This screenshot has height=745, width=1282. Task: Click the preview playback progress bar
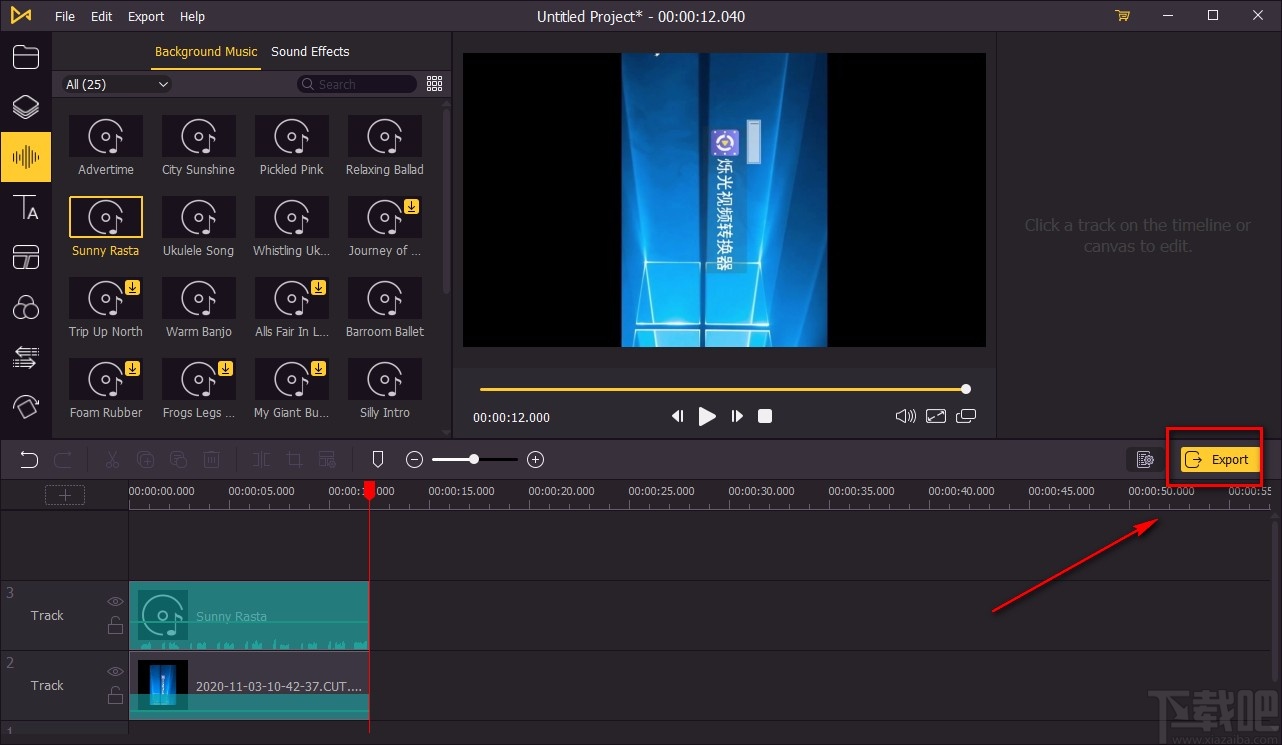(x=723, y=389)
